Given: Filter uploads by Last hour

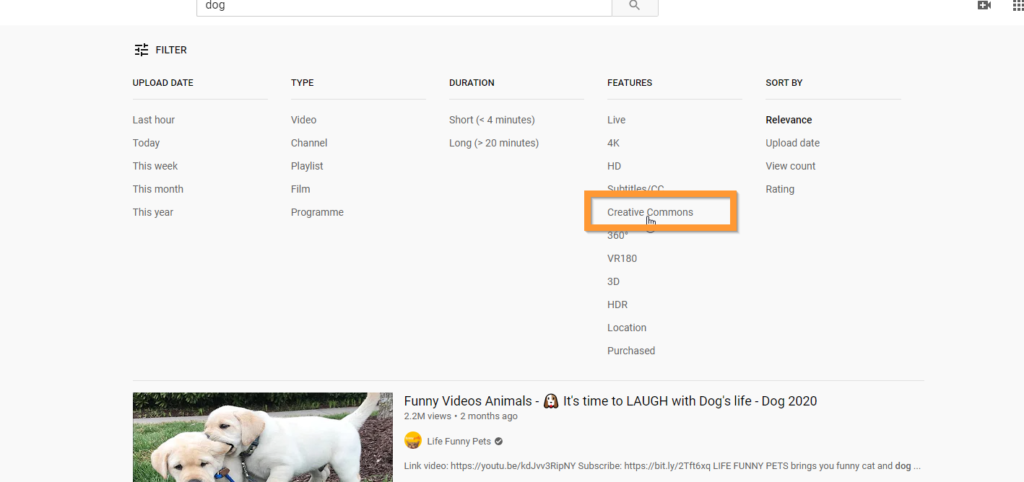Looking at the screenshot, I should click(x=153, y=120).
